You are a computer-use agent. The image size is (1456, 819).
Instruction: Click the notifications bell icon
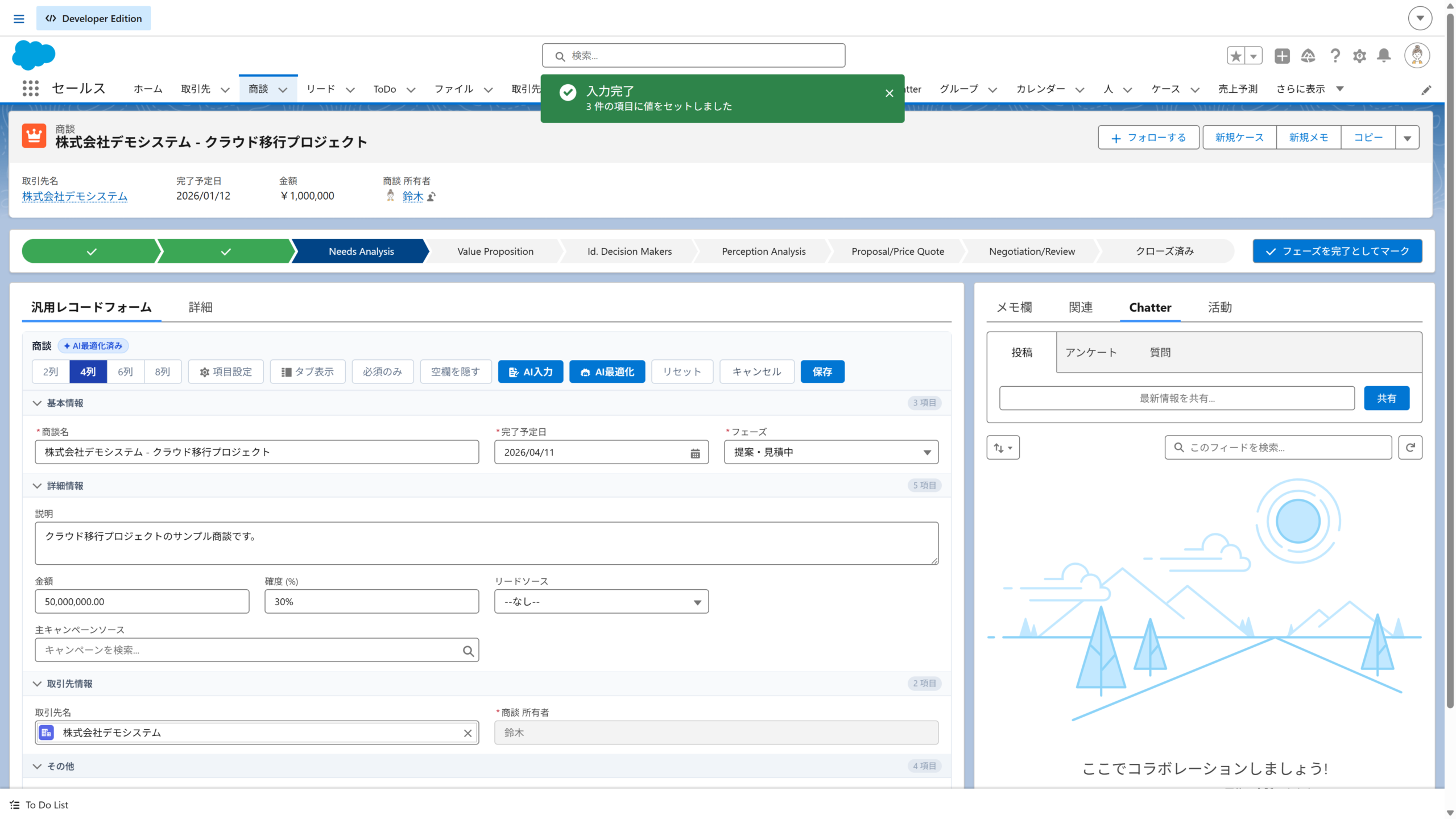click(x=1384, y=56)
